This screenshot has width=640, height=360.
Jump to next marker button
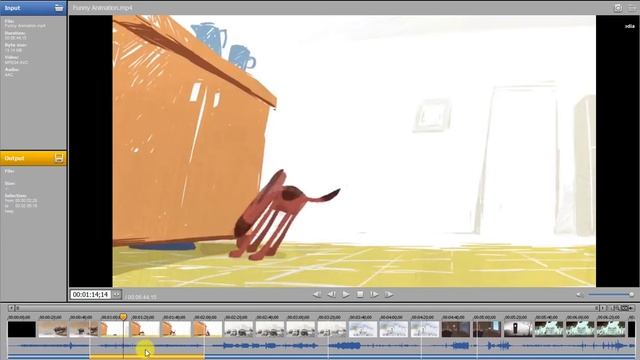[x=389, y=294]
